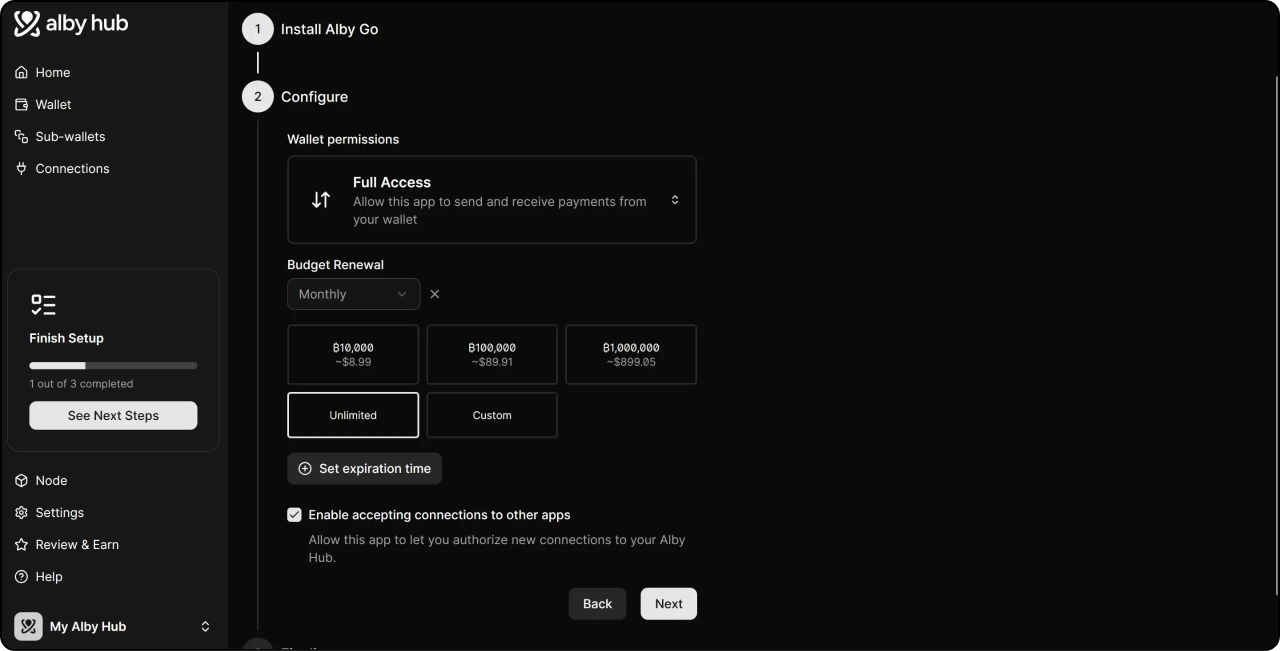Choose the Custom budget option
This screenshot has height=651, width=1280.
(x=492, y=415)
